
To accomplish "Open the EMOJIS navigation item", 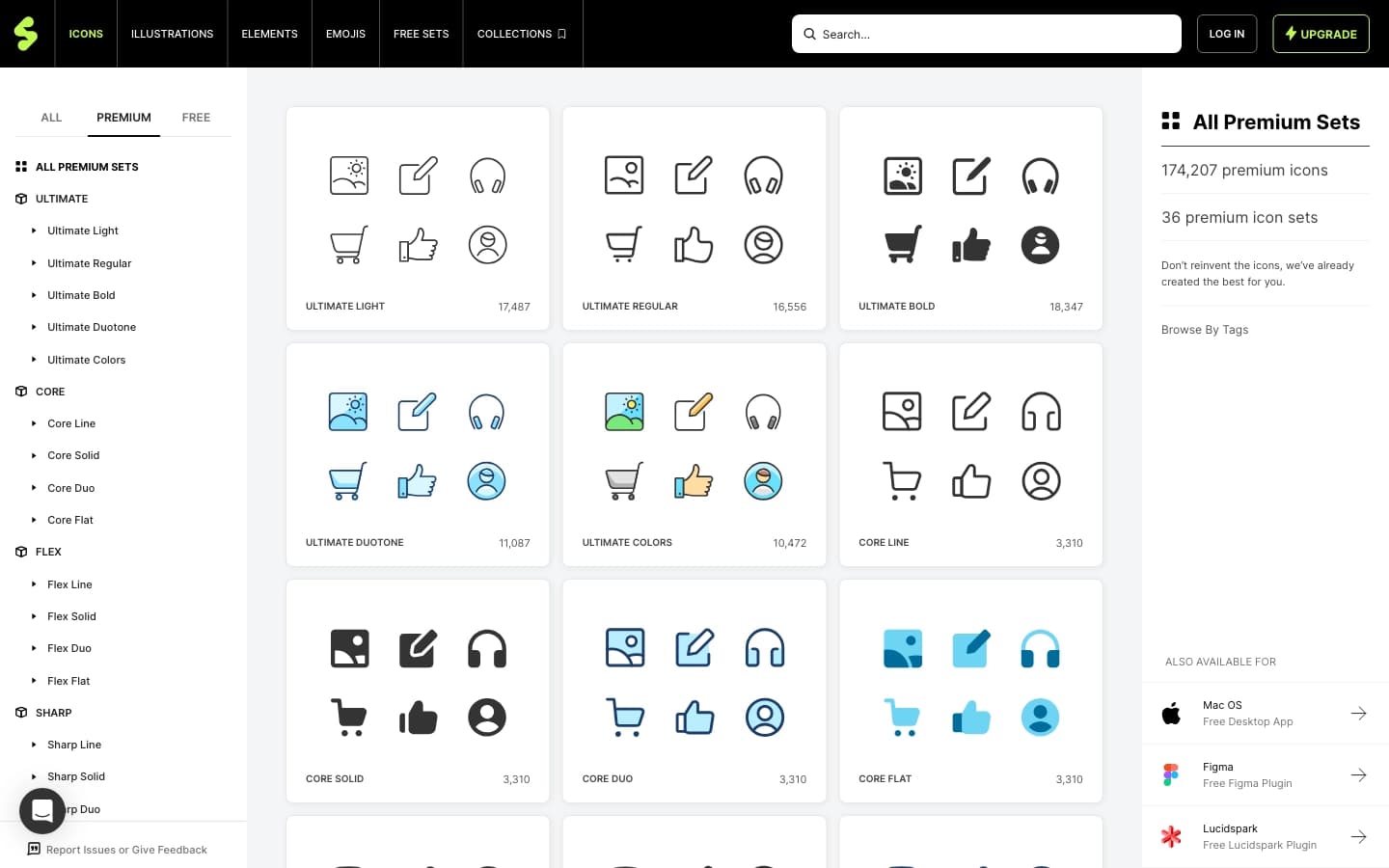I will click(x=345, y=34).
